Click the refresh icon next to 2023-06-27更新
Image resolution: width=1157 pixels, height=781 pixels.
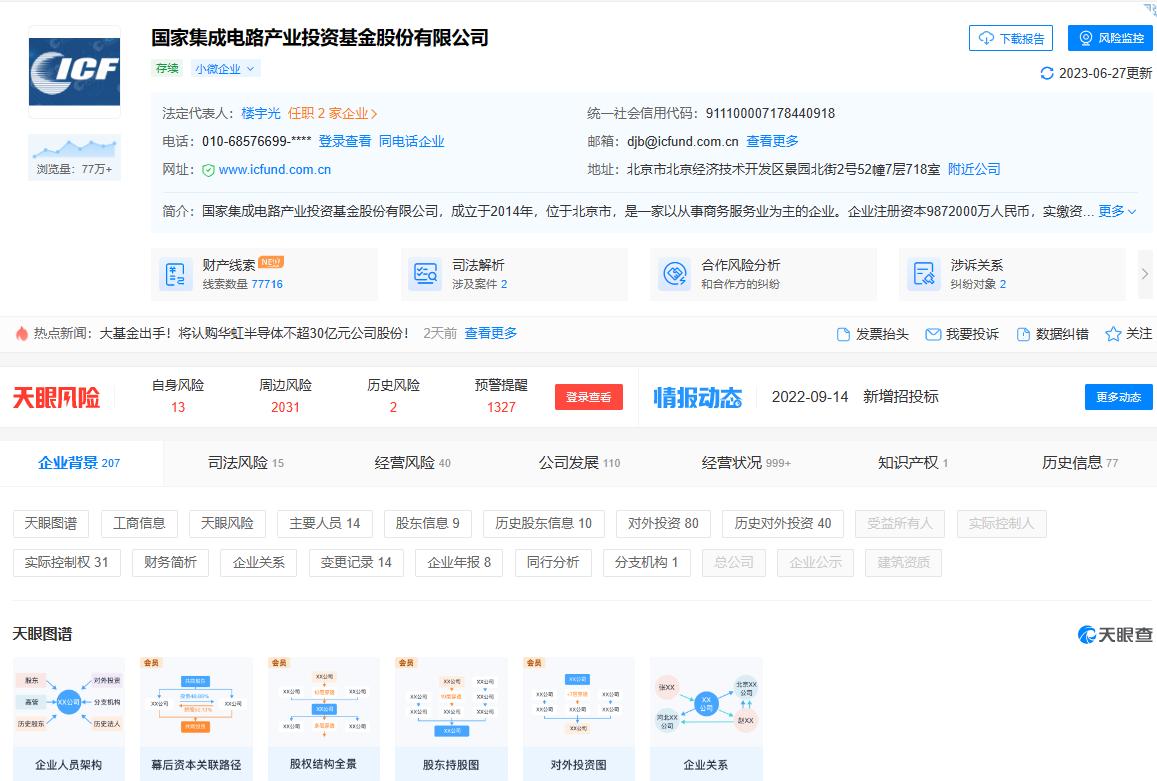tap(1048, 73)
